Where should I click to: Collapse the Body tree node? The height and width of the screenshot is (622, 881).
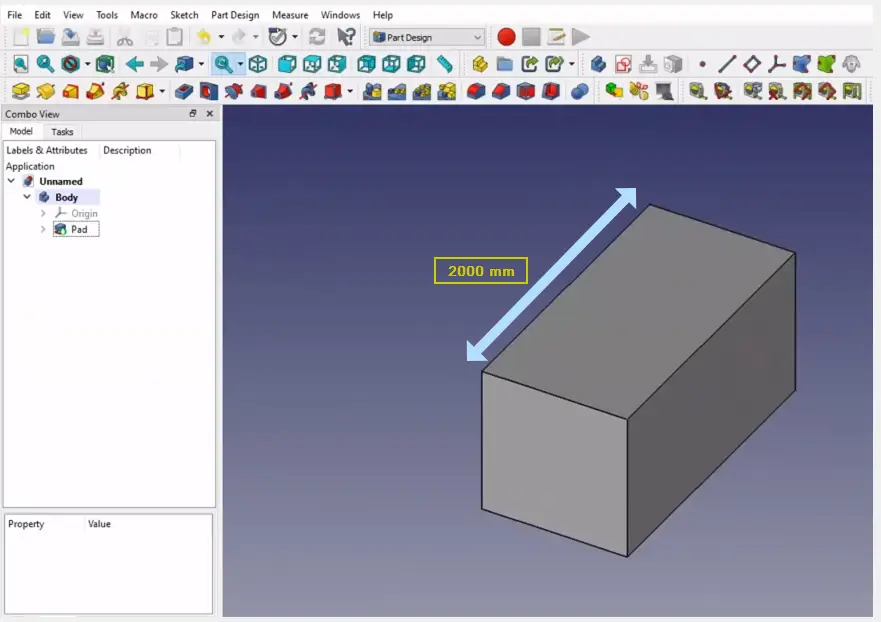(x=27, y=197)
